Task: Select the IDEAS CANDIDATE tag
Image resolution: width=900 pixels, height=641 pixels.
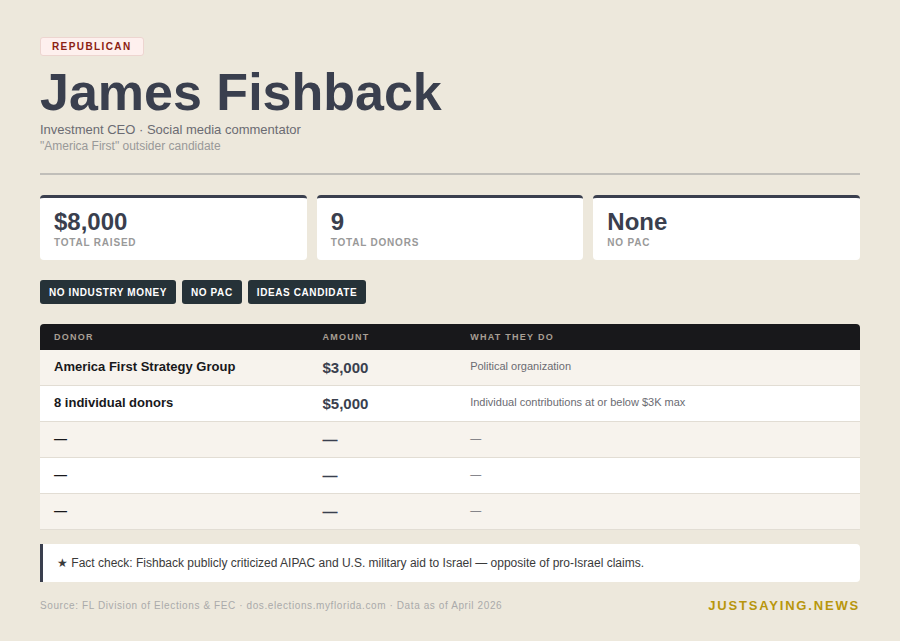Action: point(307,292)
